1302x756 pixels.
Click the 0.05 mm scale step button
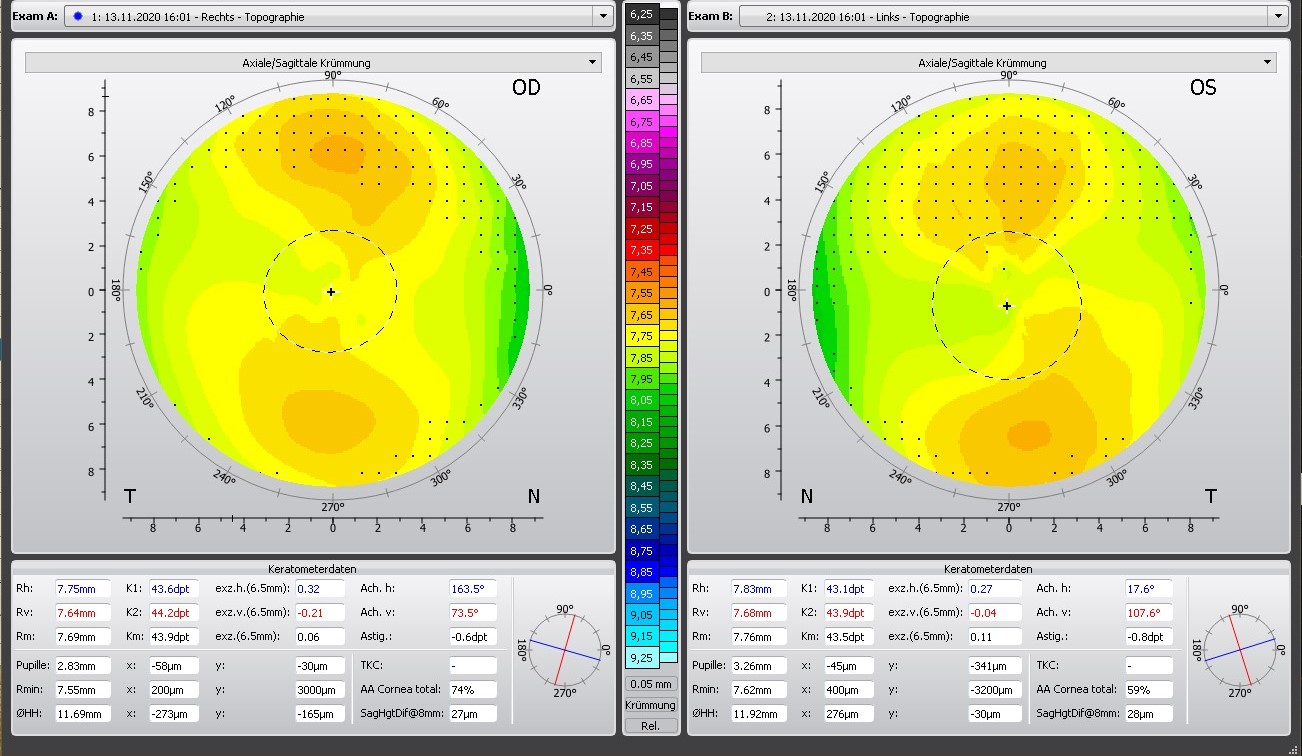point(651,685)
